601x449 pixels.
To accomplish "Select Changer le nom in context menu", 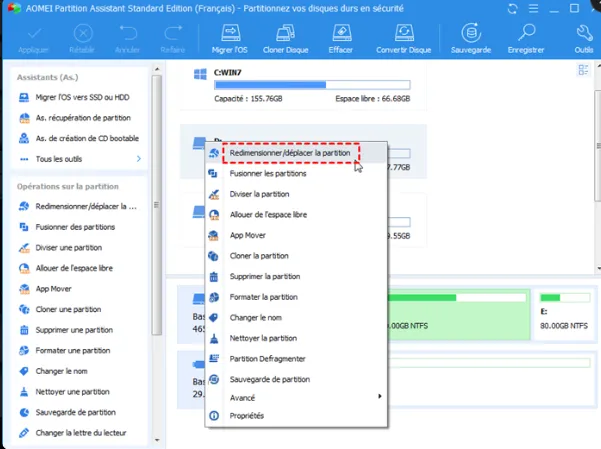I will [296, 317].
